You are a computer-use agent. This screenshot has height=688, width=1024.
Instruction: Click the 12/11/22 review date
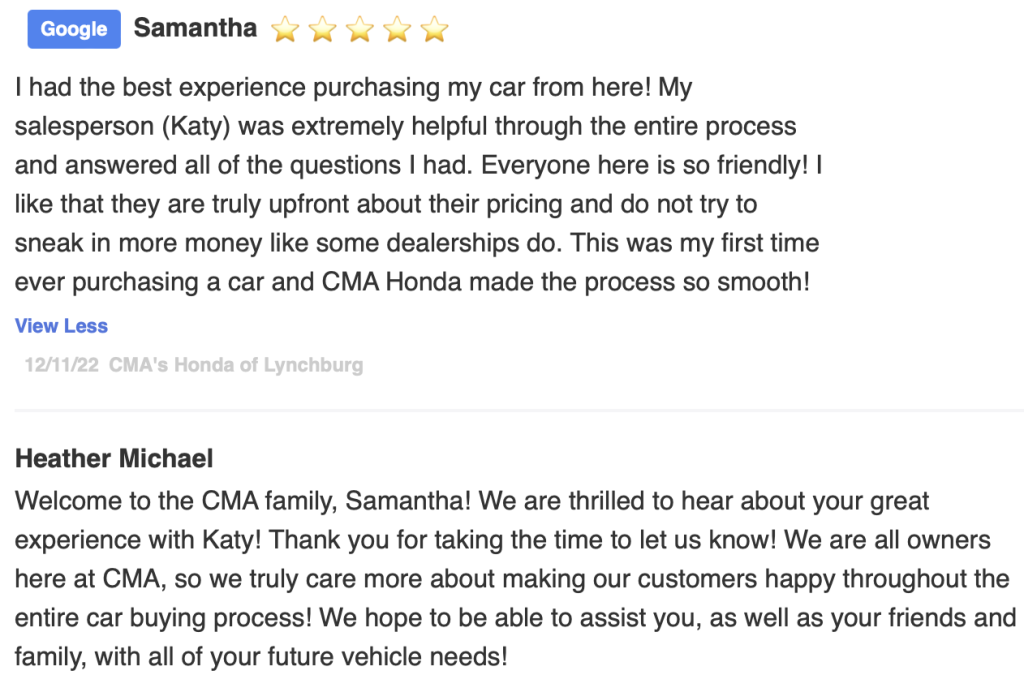pyautogui.click(x=62, y=365)
